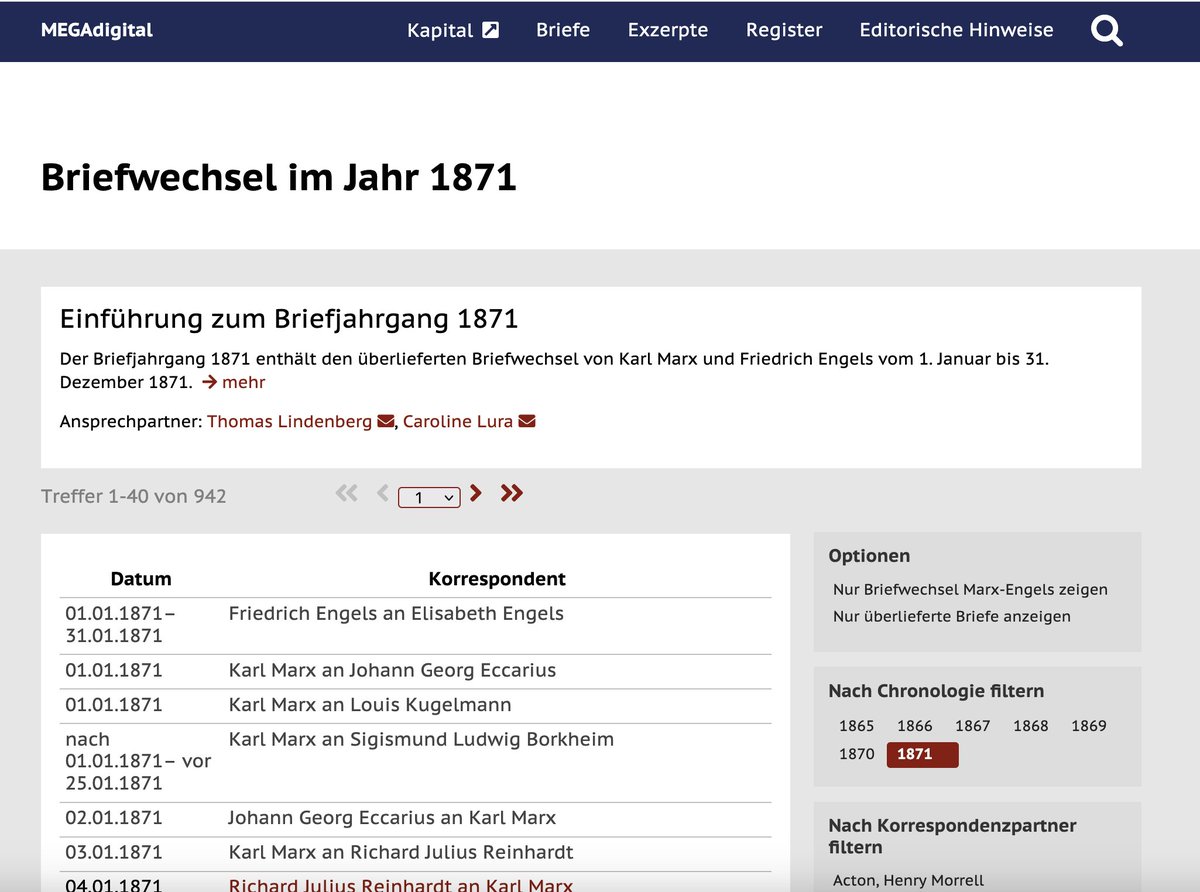Screen dimensions: 1200x892
Task: Click the previous page arrow icon
Action: click(x=382, y=493)
